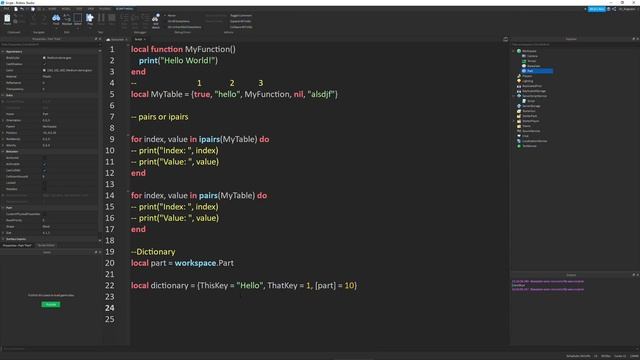Open Find with the binoculars icon

[x=56, y=18]
